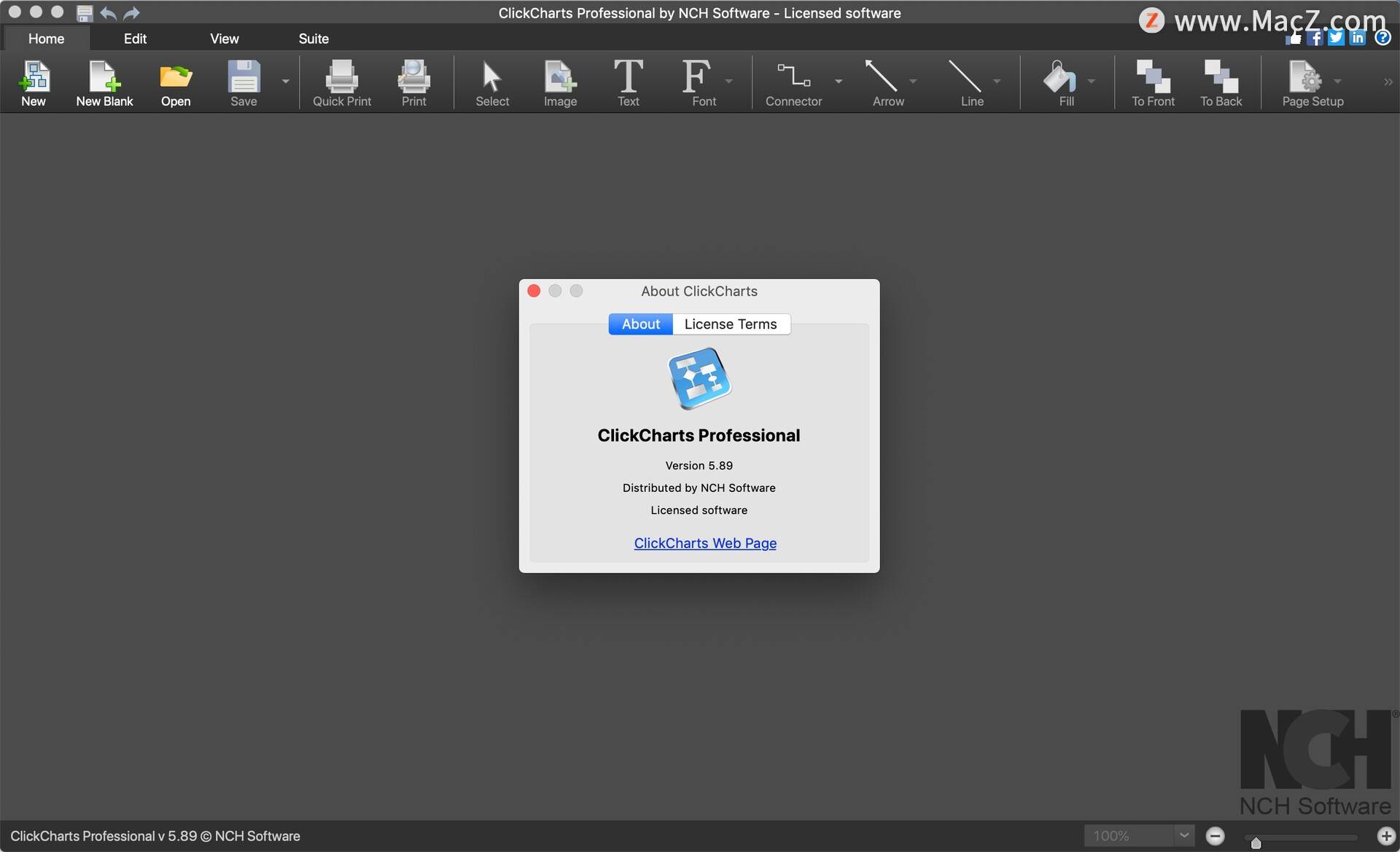This screenshot has height=852, width=1400.
Task: Click the New diagram icon
Action: 34,82
